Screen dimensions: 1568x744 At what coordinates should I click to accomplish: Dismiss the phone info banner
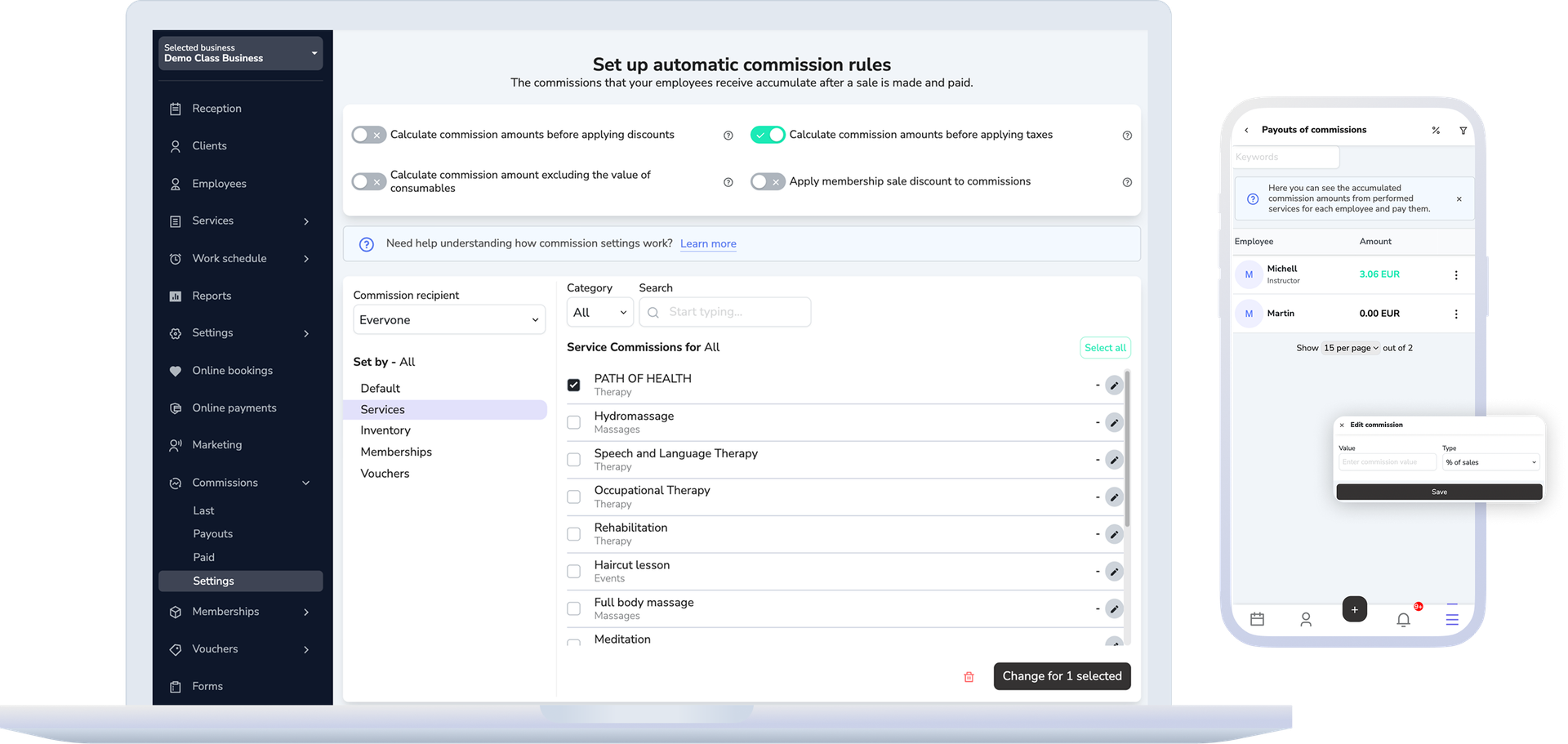click(x=1459, y=199)
